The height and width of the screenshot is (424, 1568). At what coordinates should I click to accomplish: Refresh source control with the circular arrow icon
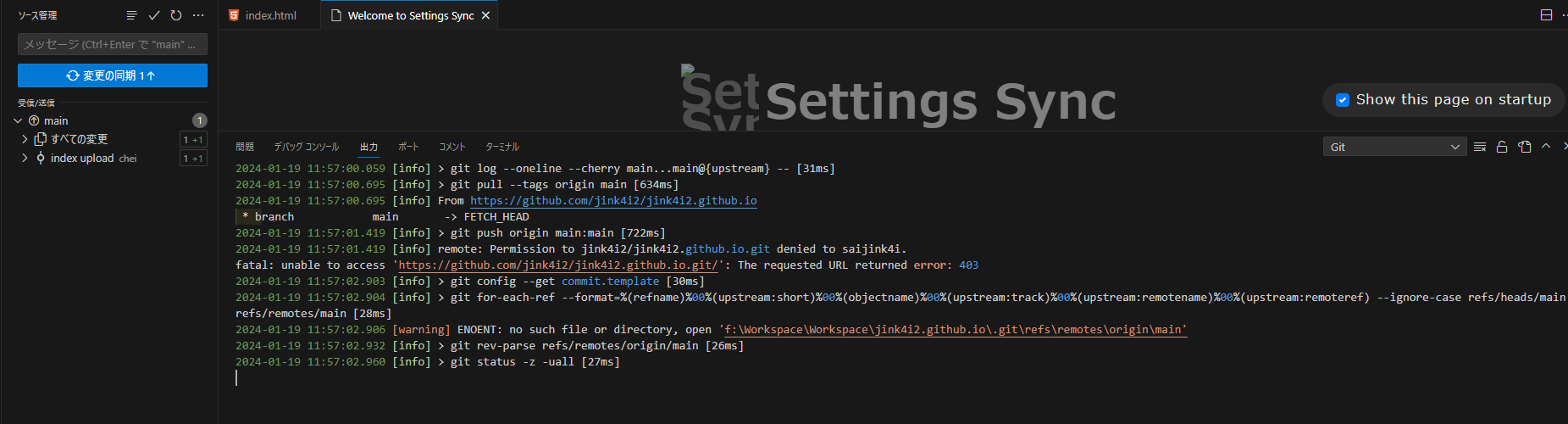tap(176, 15)
